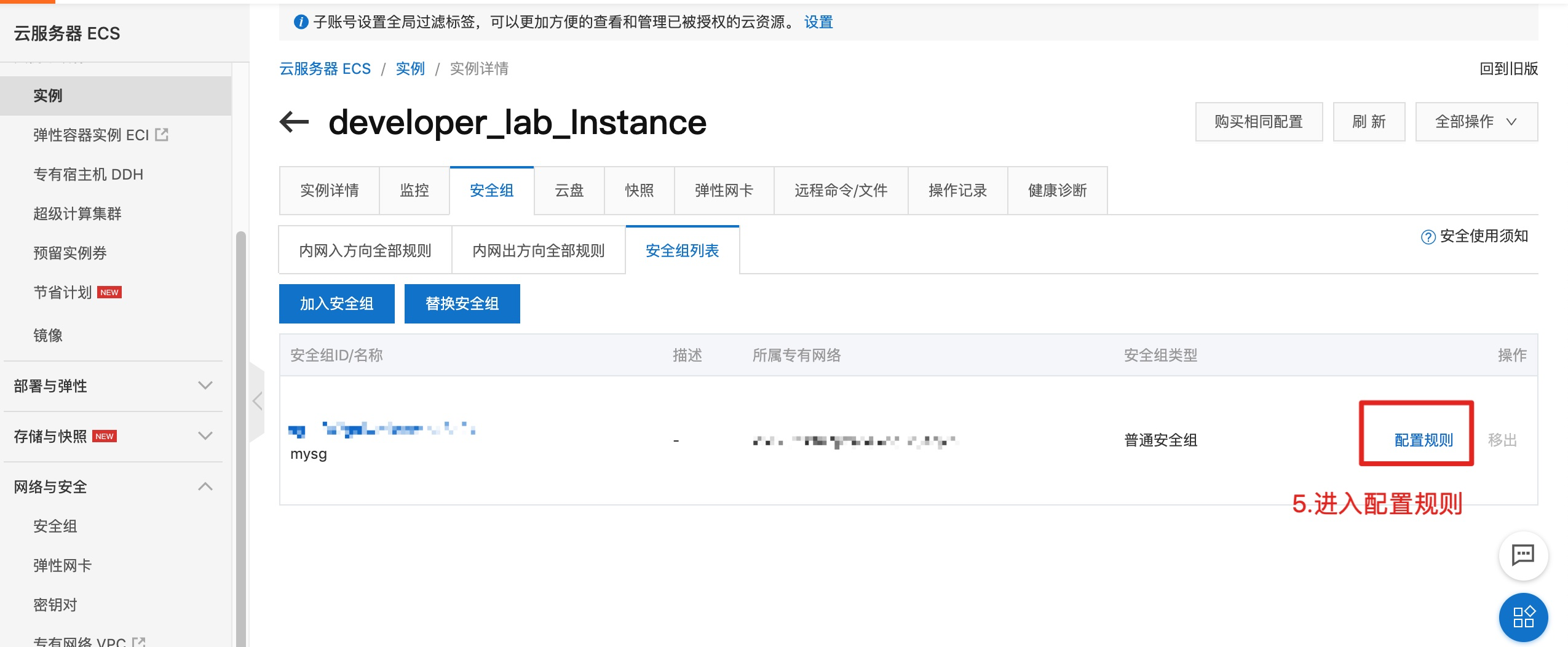Click the back arrow beside developer_lab_Instance
1568x647 pixels.
294,122
